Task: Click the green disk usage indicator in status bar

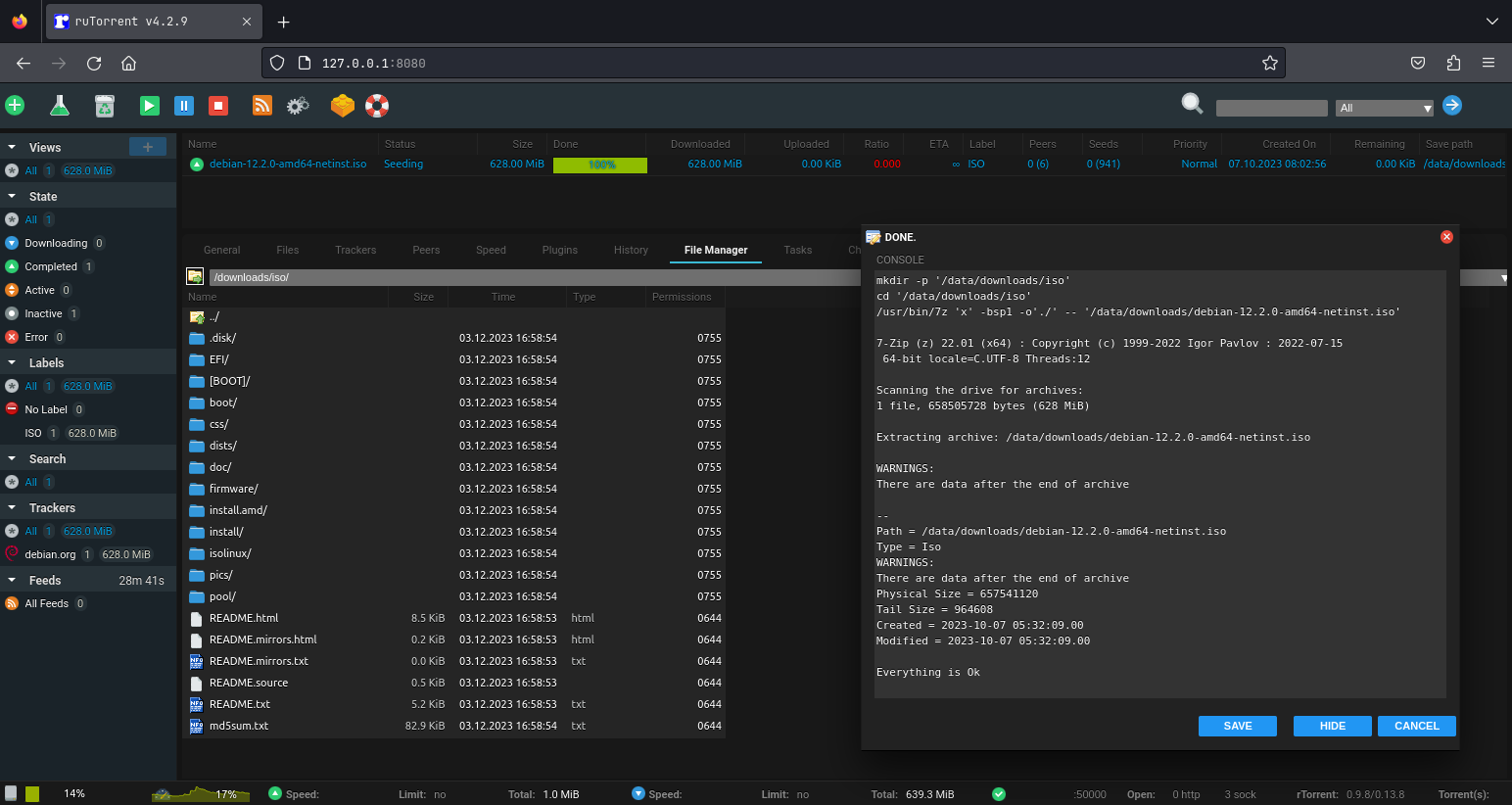Action: 32,794
